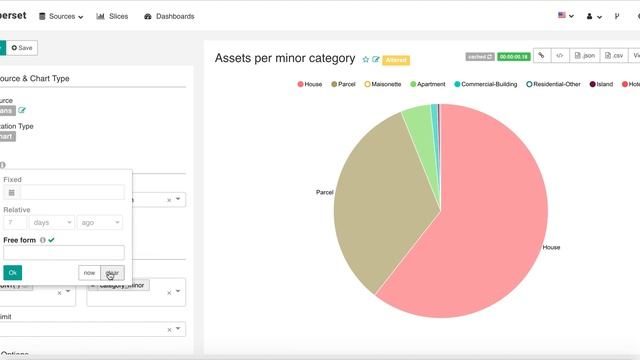The image size is (640, 360).
Task: Clear the field right of the popover
Action: (169, 200)
